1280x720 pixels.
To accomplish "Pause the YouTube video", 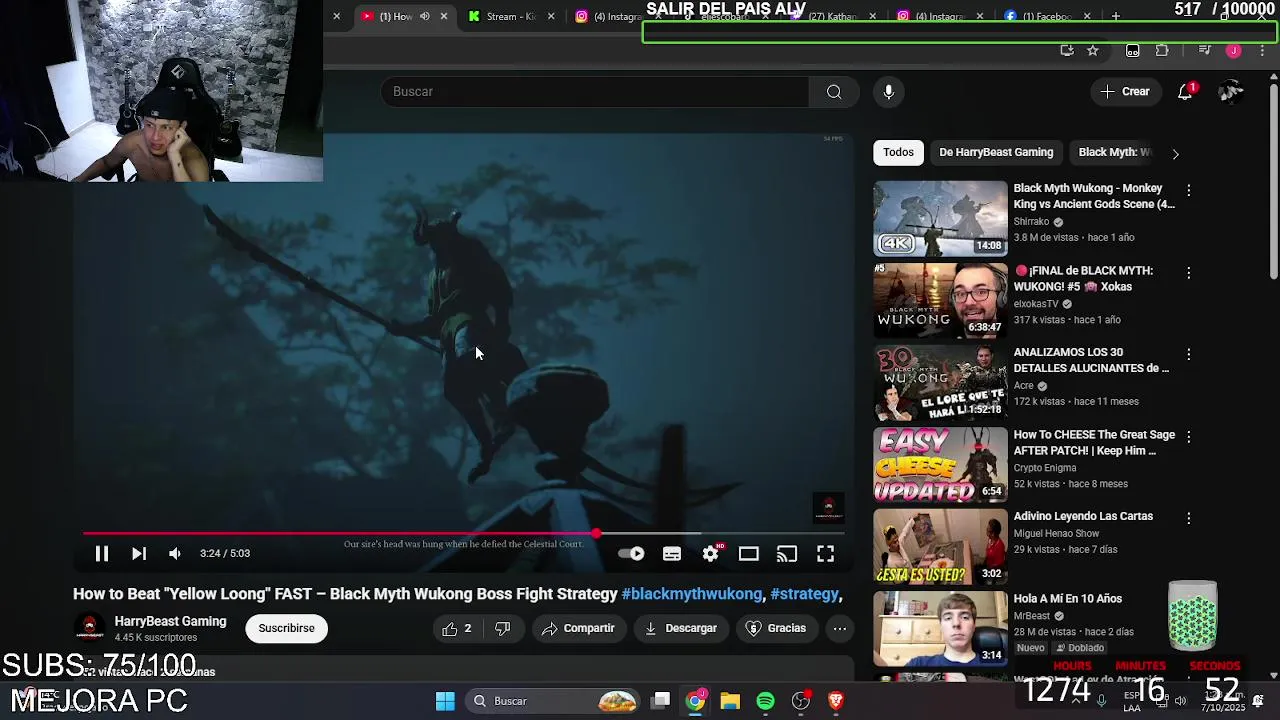I will (101, 553).
